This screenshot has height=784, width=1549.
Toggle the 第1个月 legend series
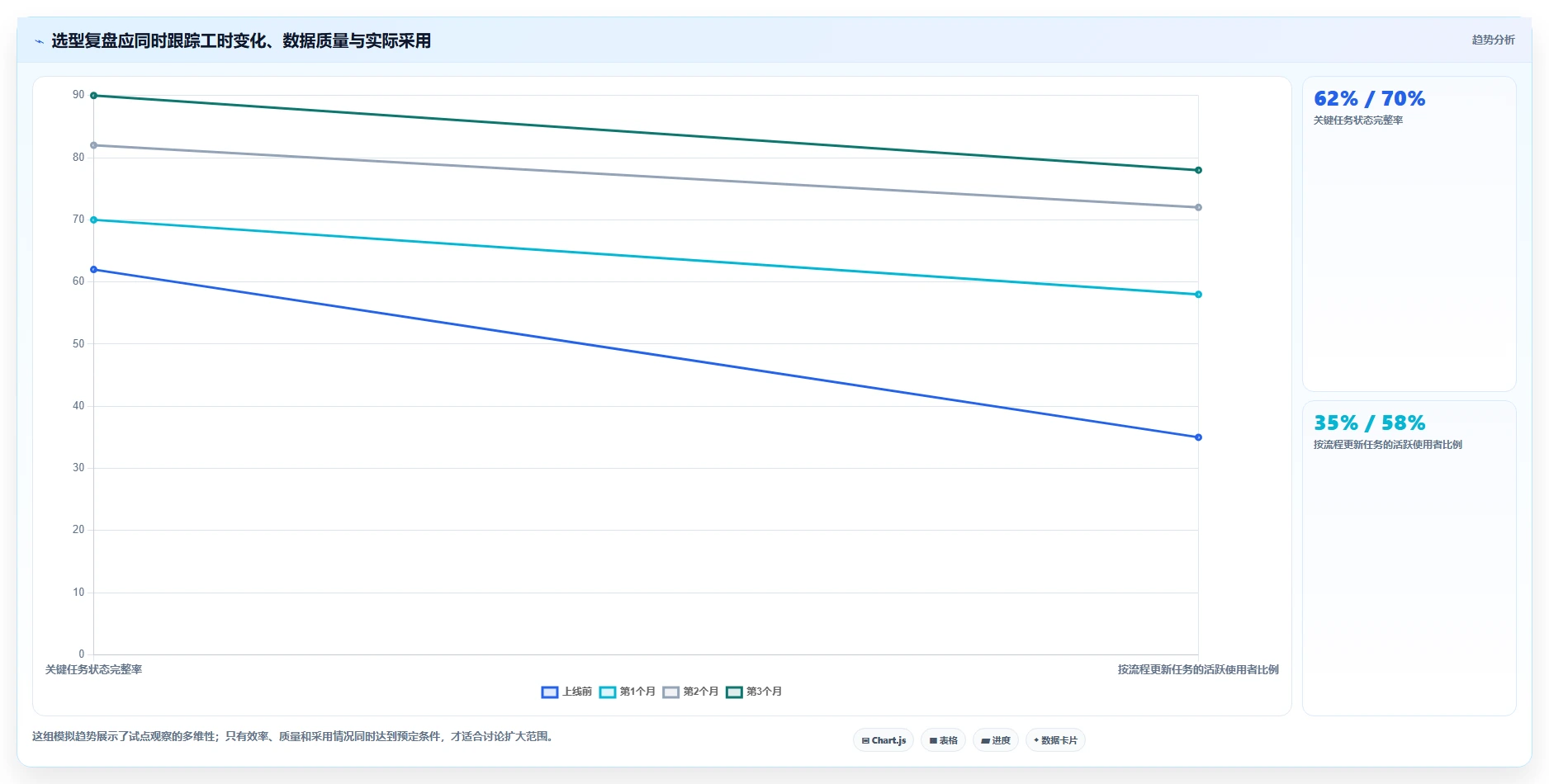pos(628,692)
